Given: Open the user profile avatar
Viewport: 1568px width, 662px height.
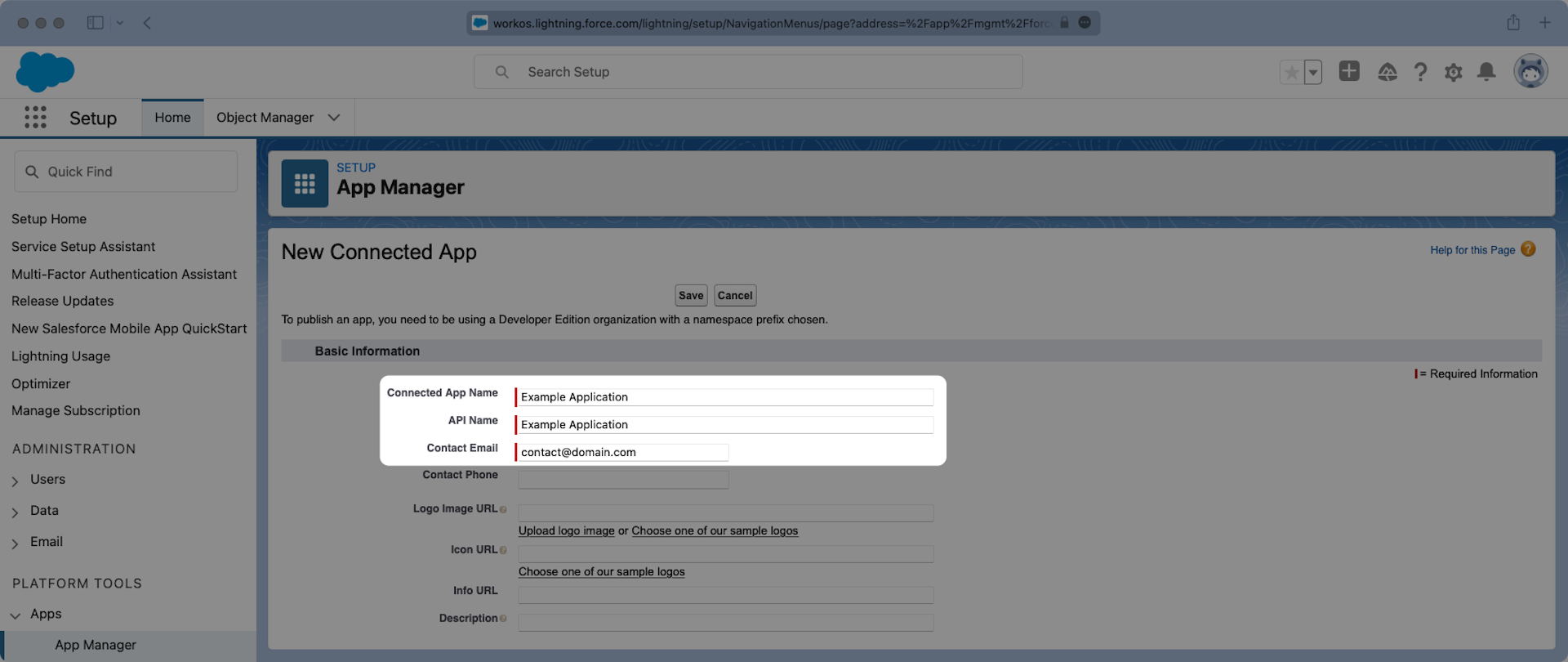Looking at the screenshot, I should [1530, 72].
